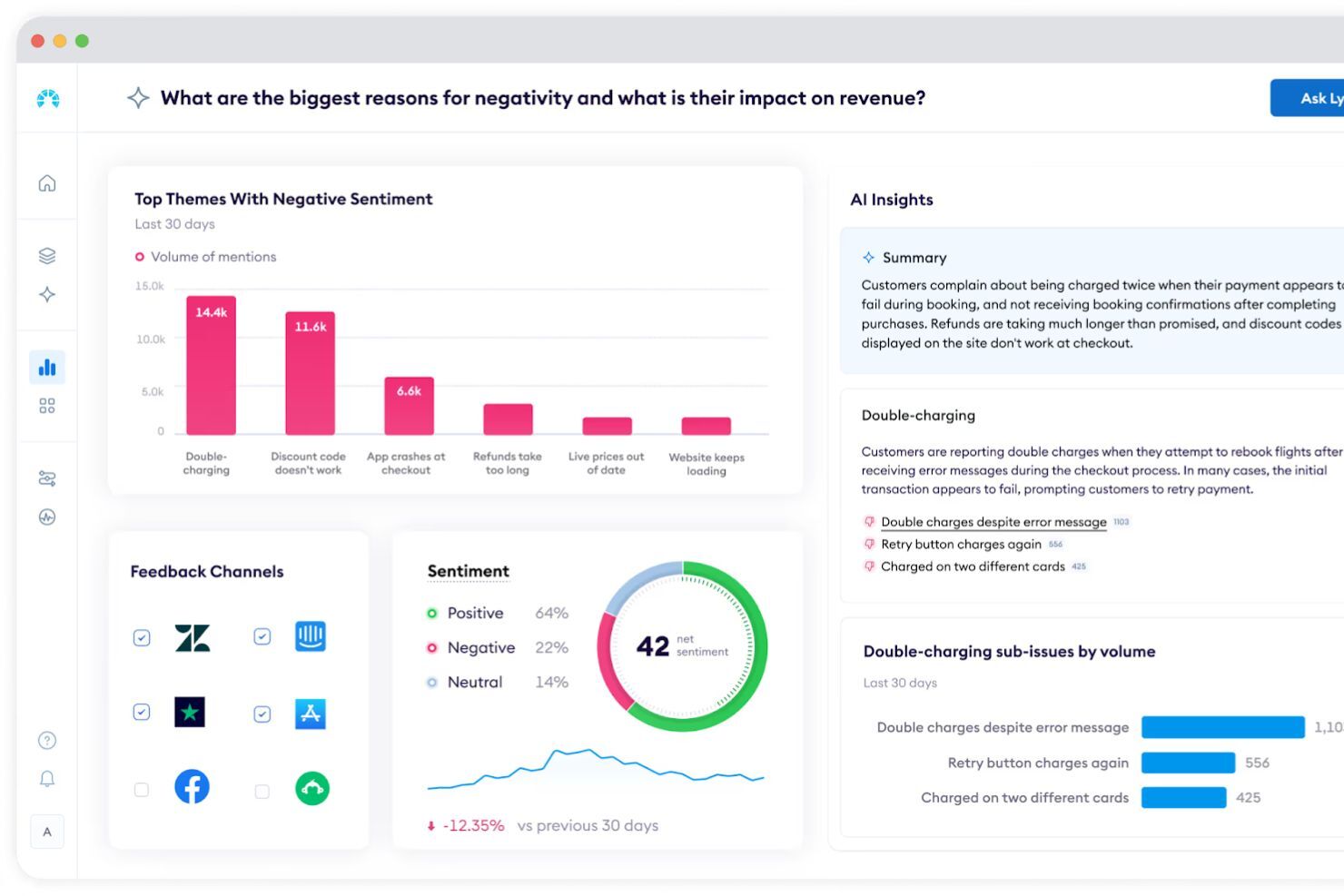Image resolution: width=1344 pixels, height=896 pixels.
Task: Click the 42 net sentiment donut chart
Action: [x=682, y=646]
